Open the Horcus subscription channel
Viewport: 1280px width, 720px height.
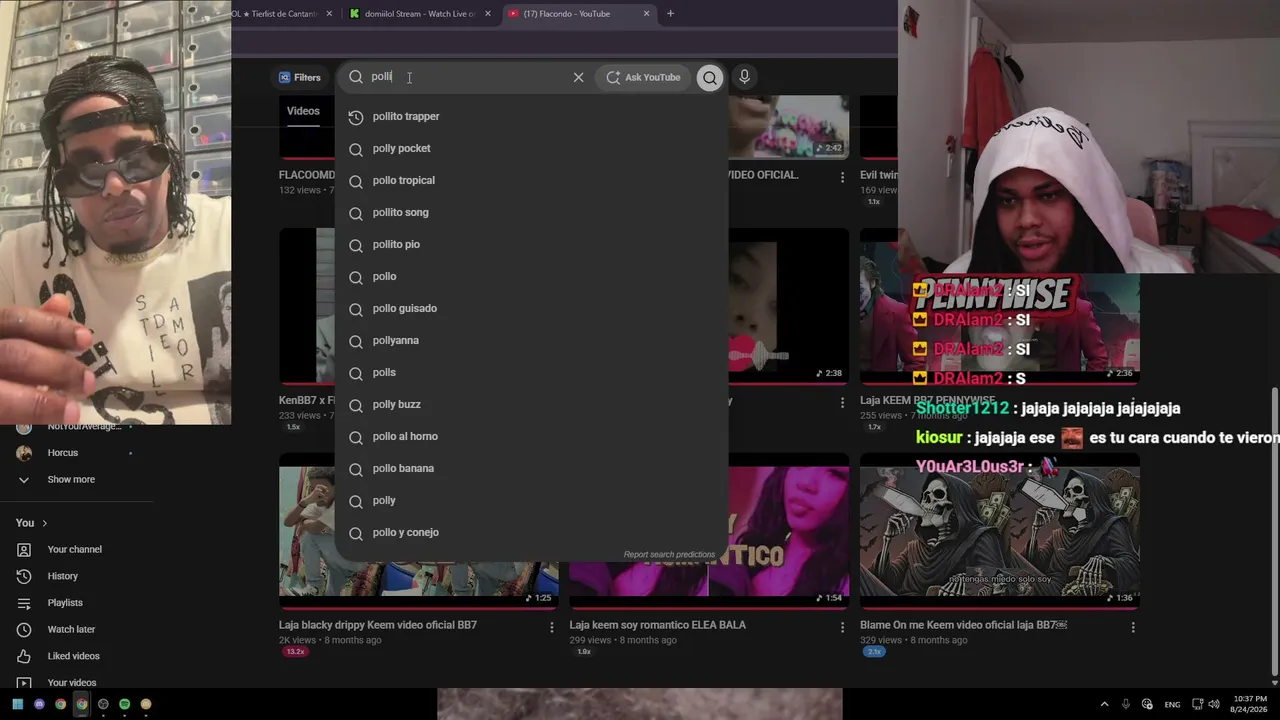(62, 453)
